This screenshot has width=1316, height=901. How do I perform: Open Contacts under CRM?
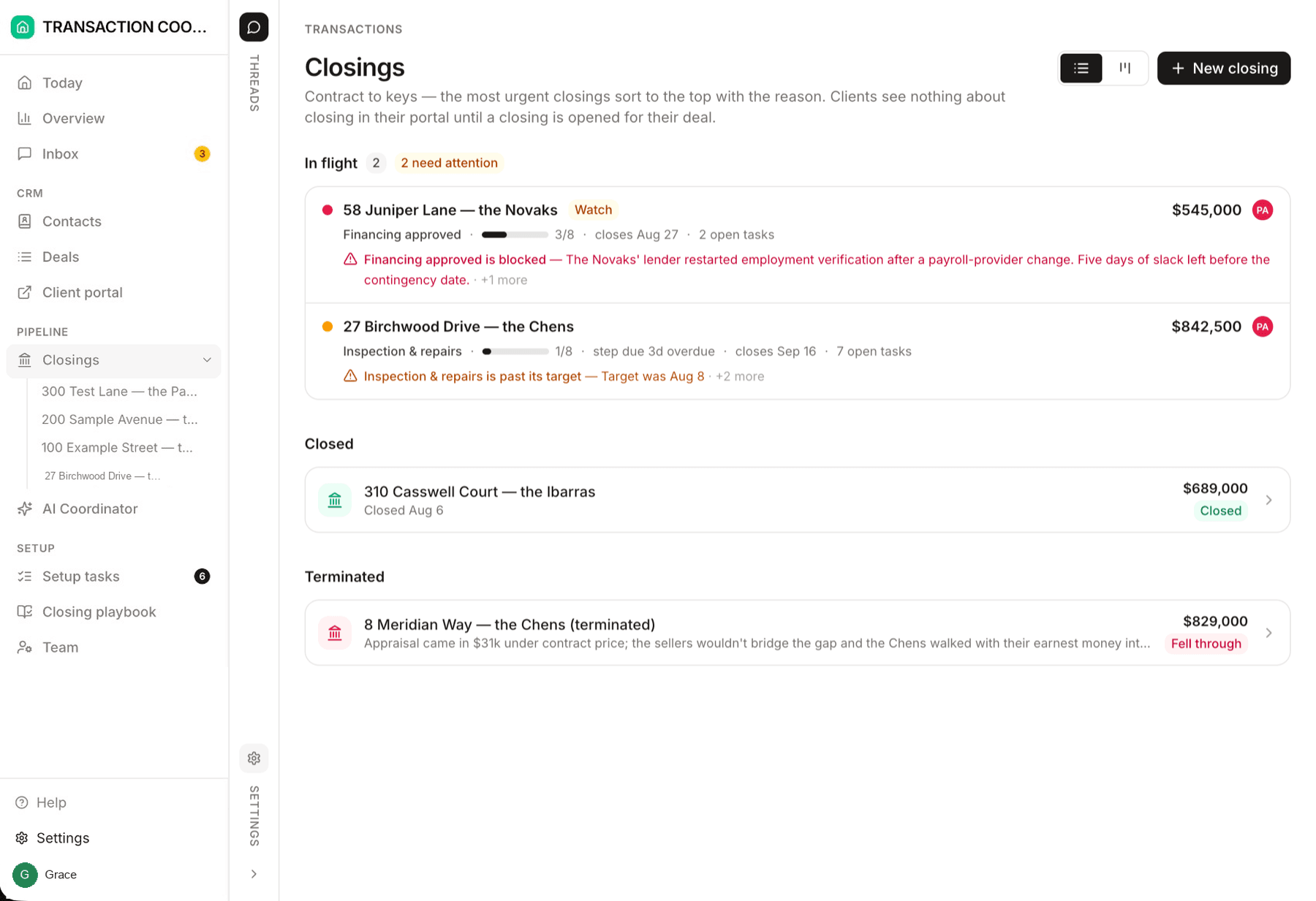tap(114, 221)
